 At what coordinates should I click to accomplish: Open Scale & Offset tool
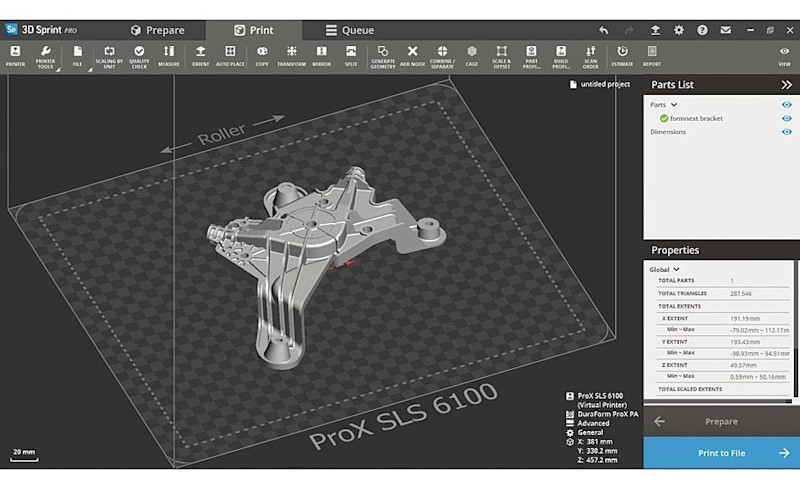[x=502, y=56]
